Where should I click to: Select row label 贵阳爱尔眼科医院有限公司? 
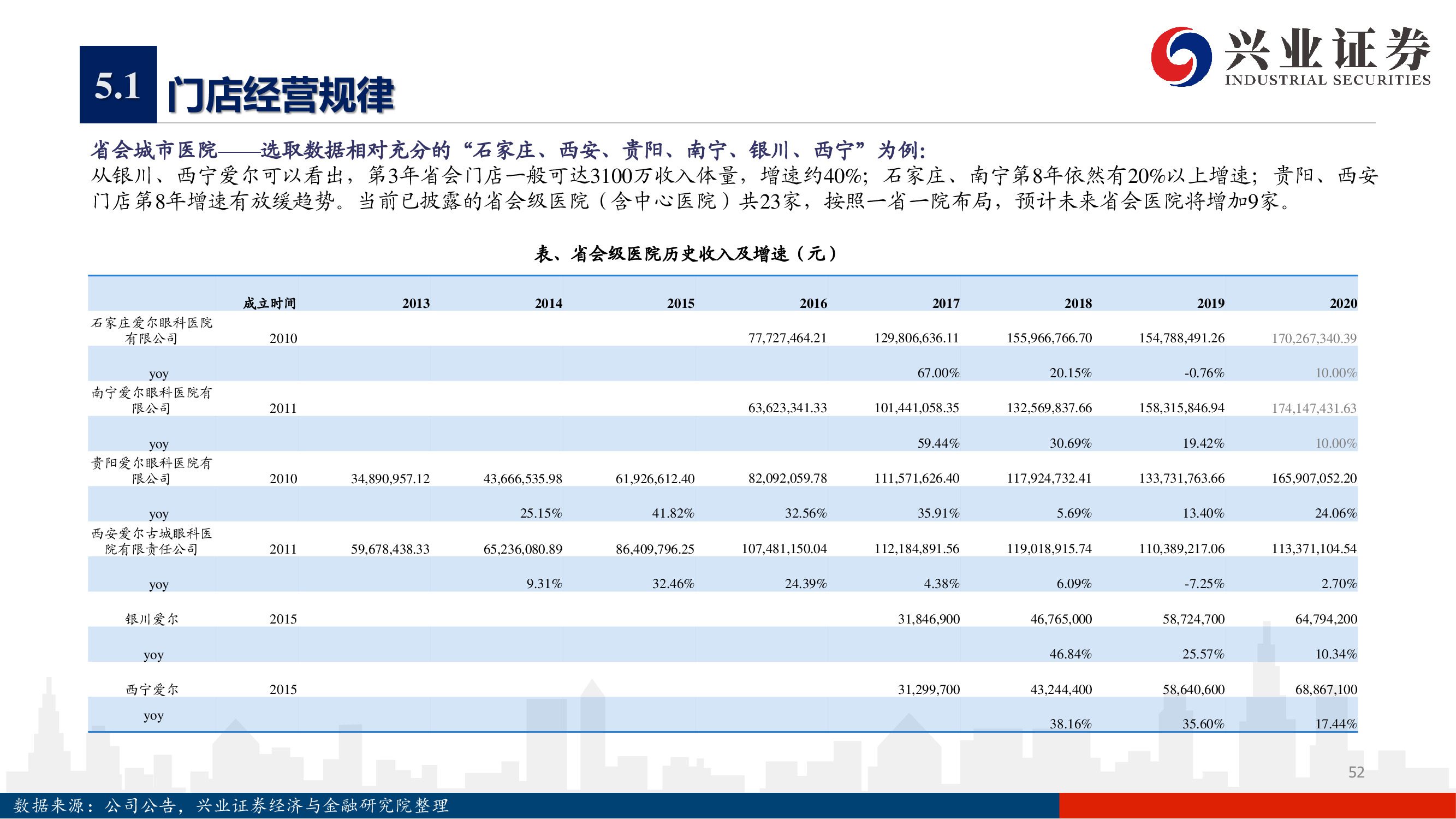coord(151,471)
